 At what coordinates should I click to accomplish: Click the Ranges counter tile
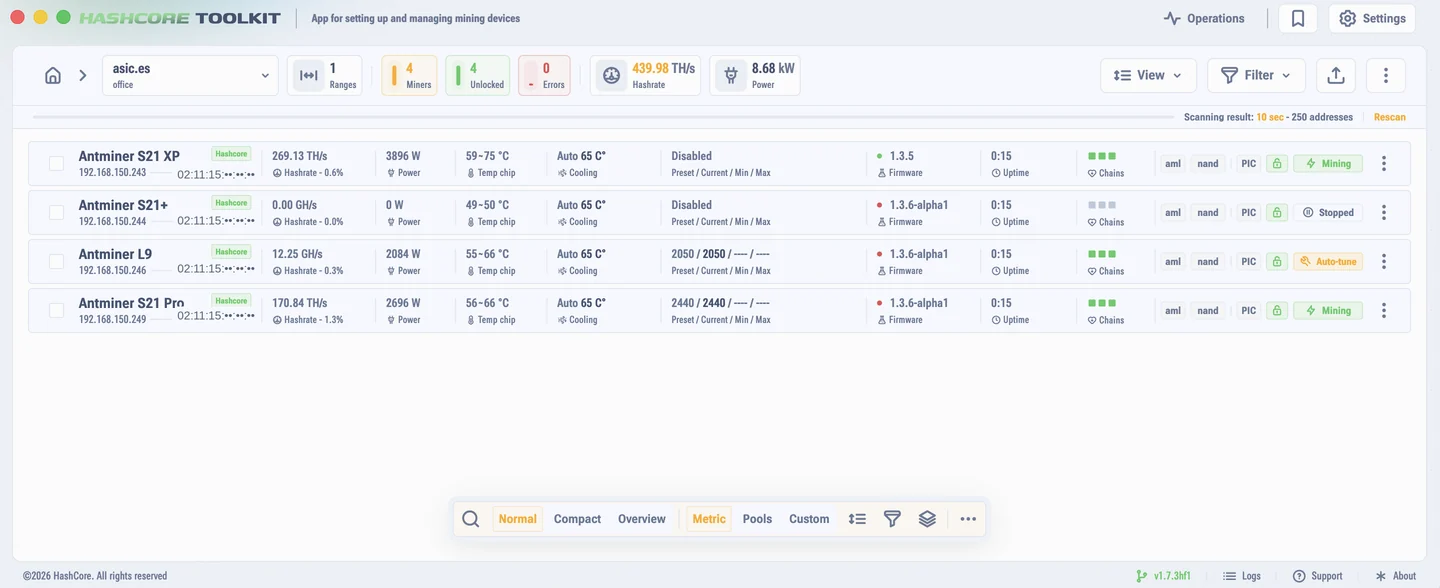click(324, 75)
